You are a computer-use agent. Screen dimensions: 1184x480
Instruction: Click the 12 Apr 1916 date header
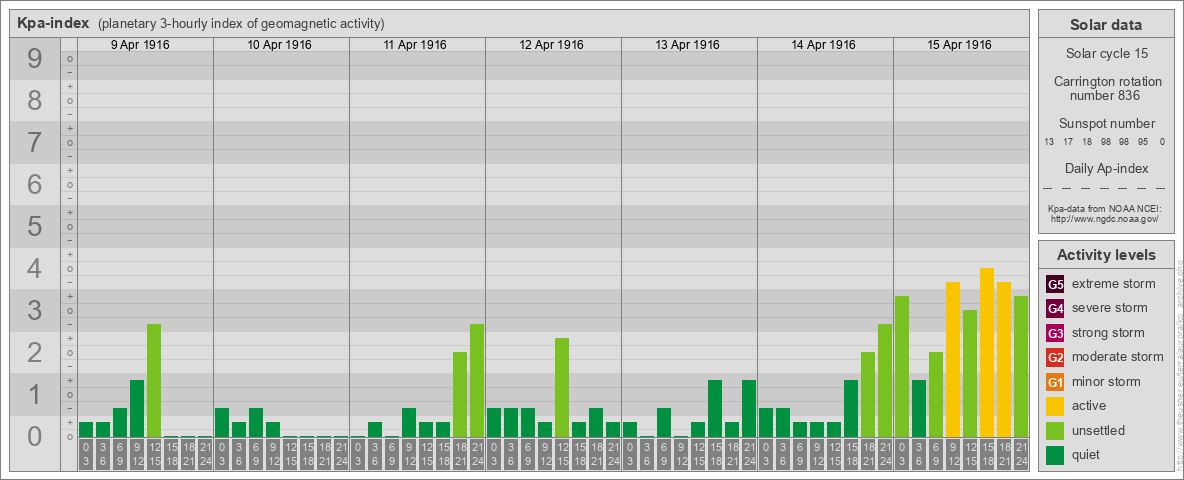click(553, 45)
